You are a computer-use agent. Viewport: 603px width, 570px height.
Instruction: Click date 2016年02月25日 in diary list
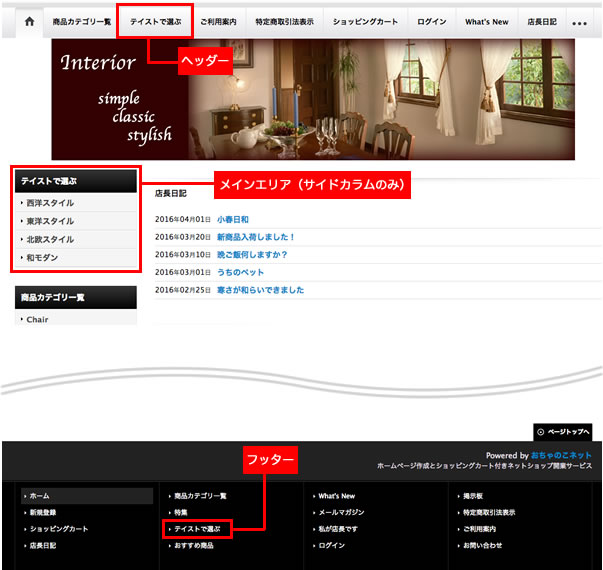pyautogui.click(x=183, y=290)
